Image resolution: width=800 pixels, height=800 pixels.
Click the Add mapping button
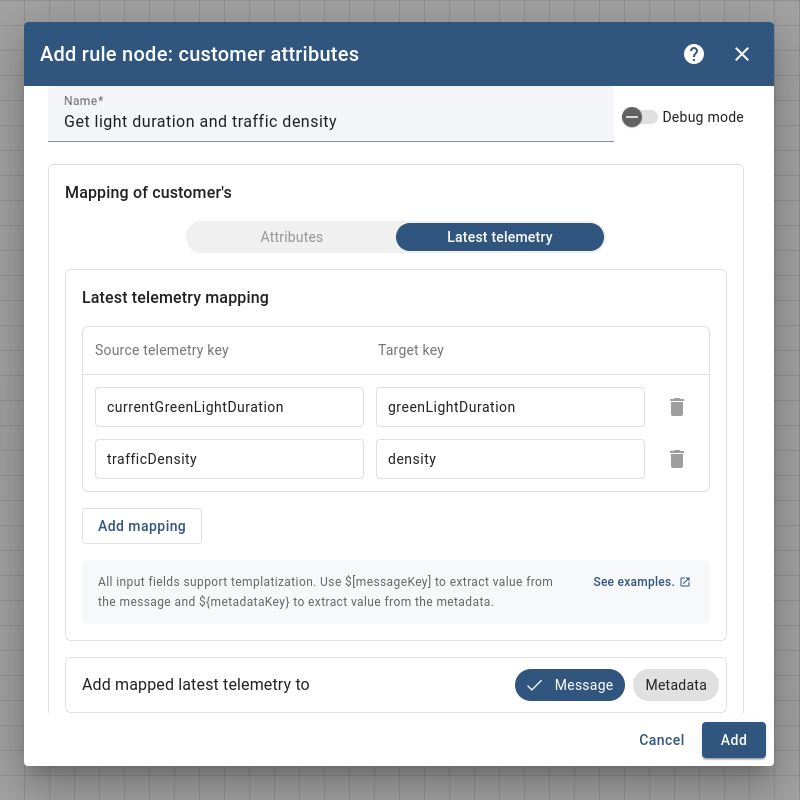point(141,525)
